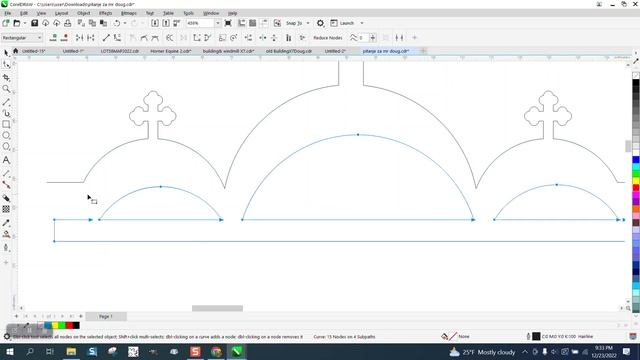Click the Export icon
The width and height of the screenshot is (640, 360).
click(x=166, y=23)
